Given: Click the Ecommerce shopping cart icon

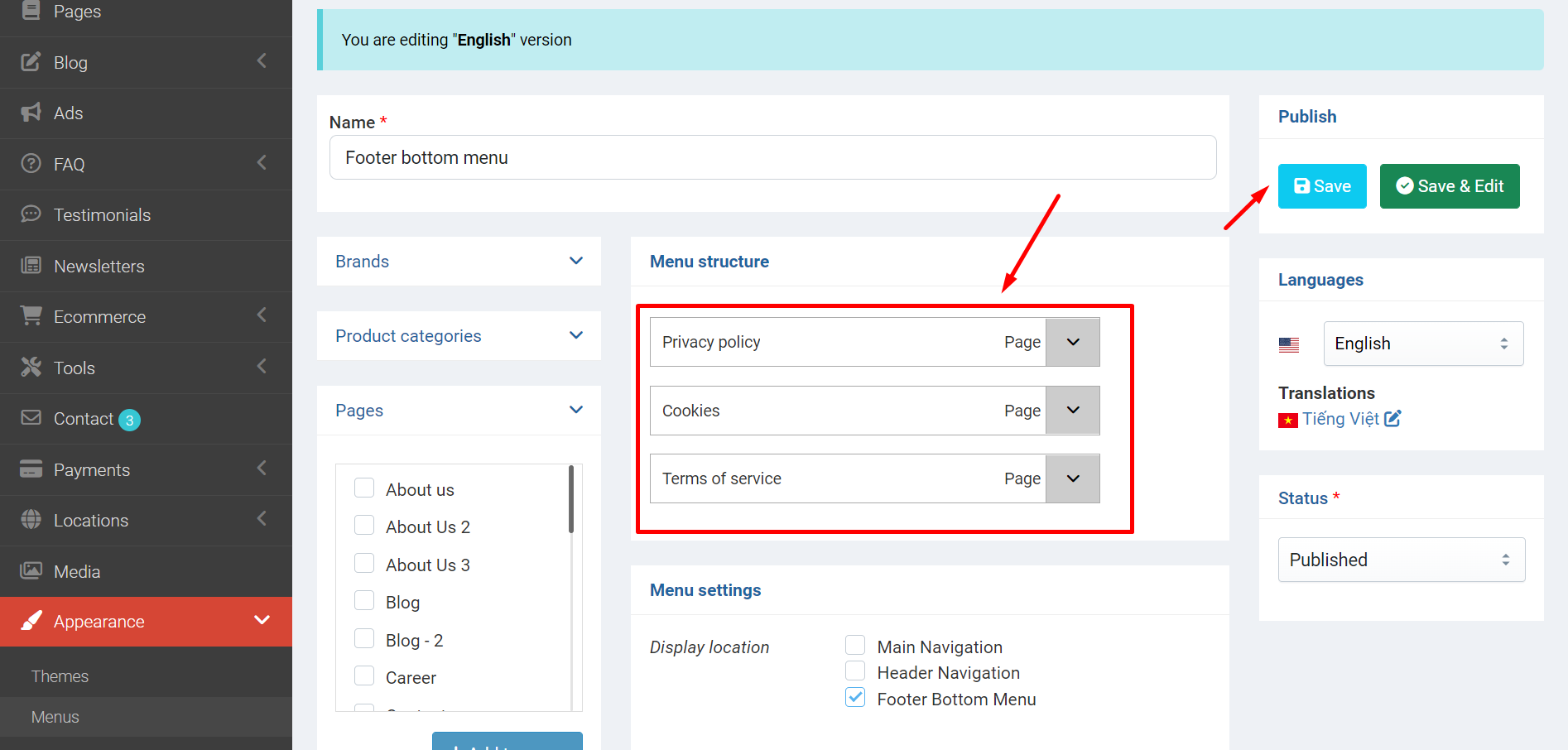Looking at the screenshot, I should click(x=31, y=316).
